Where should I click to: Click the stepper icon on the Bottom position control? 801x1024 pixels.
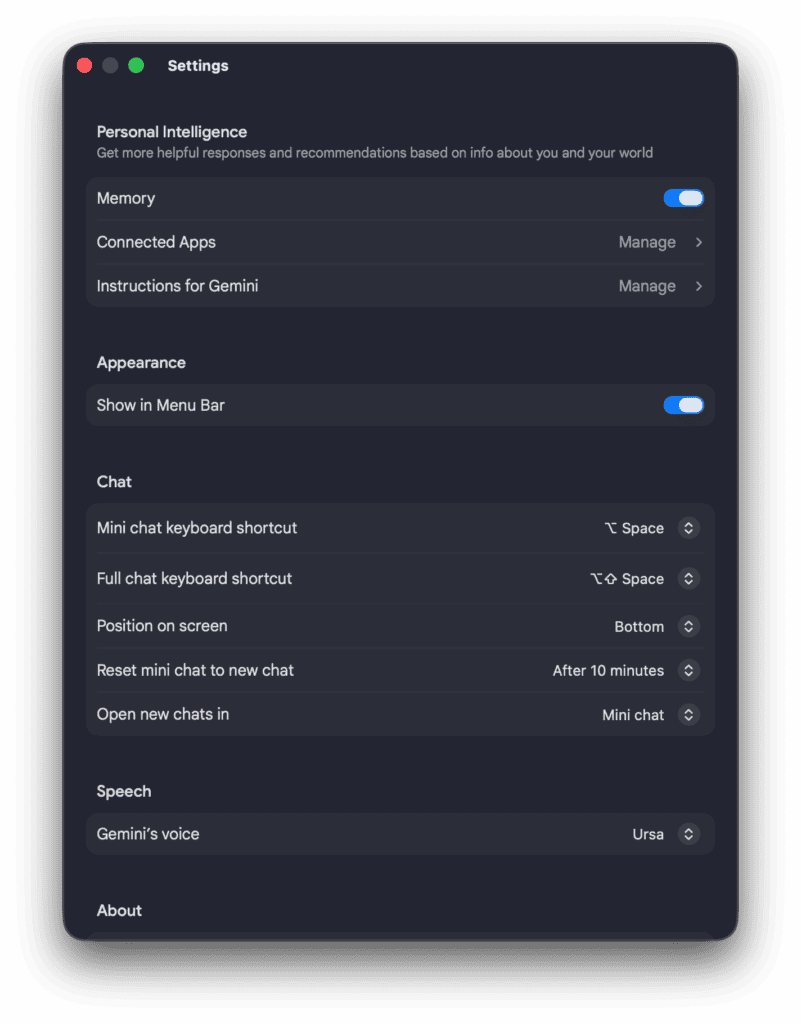[688, 626]
